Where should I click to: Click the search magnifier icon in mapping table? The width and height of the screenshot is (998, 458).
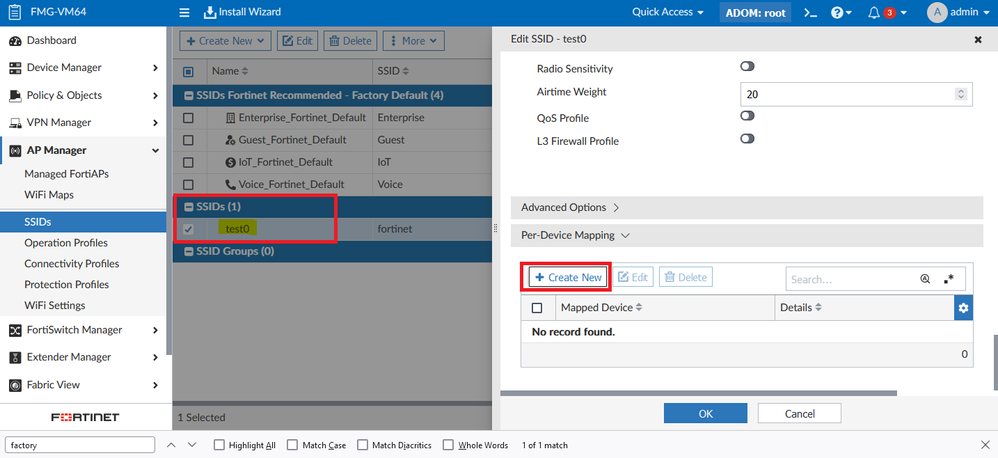[x=925, y=279]
